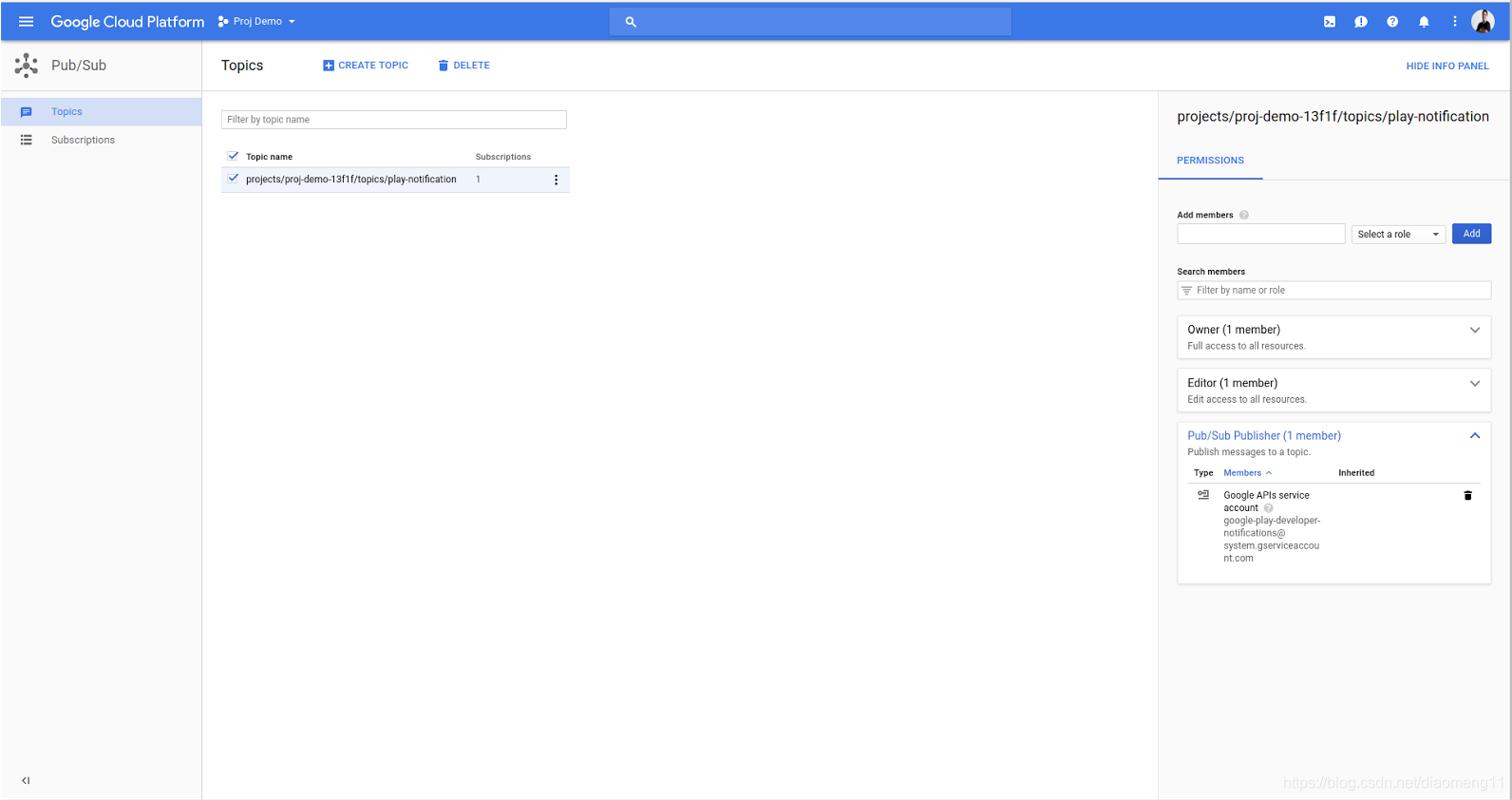Open the Proj Demo project selector
Image resolution: width=1512 pixels, height=800 pixels.
(x=256, y=21)
